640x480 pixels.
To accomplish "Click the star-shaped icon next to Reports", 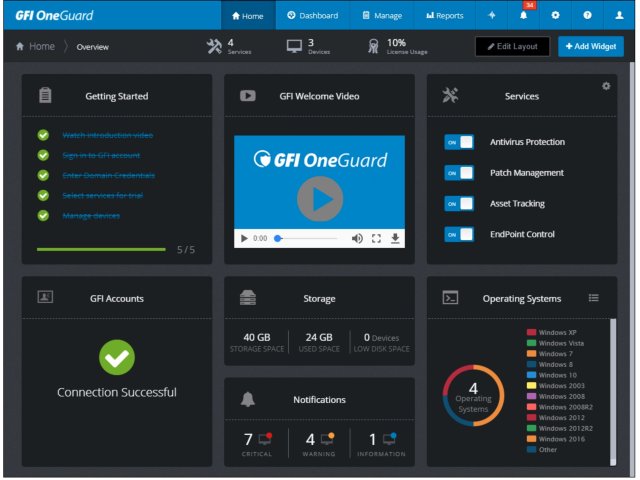I will pyautogui.click(x=492, y=15).
